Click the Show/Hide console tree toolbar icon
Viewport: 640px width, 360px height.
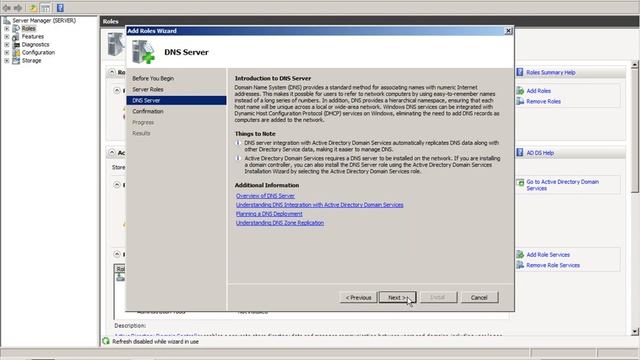click(45, 8)
